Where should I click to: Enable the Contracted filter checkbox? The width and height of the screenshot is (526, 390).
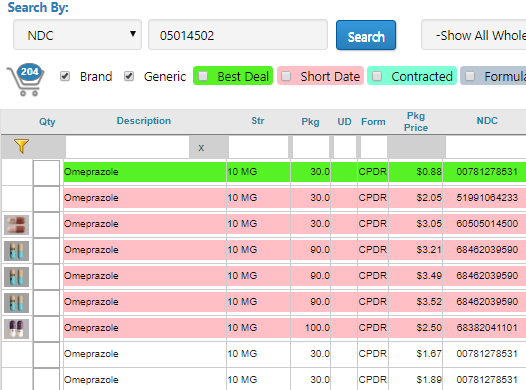[377, 76]
